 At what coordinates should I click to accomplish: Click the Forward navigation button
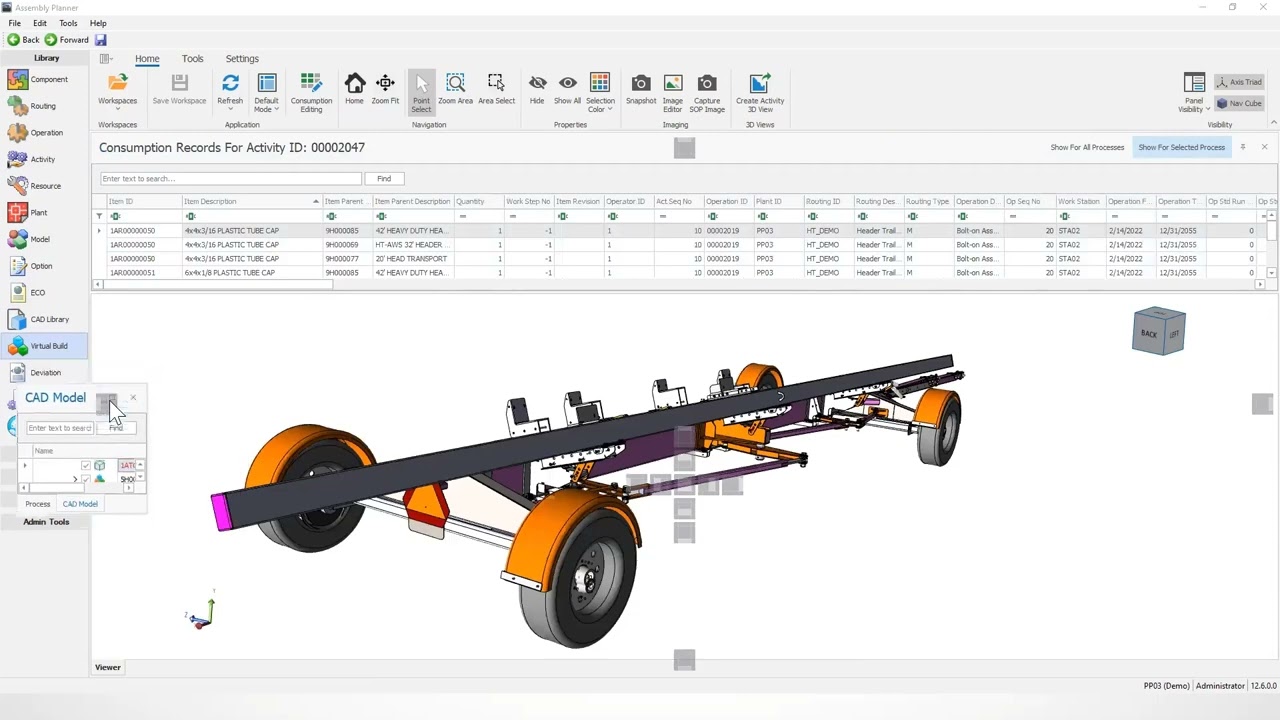click(67, 40)
